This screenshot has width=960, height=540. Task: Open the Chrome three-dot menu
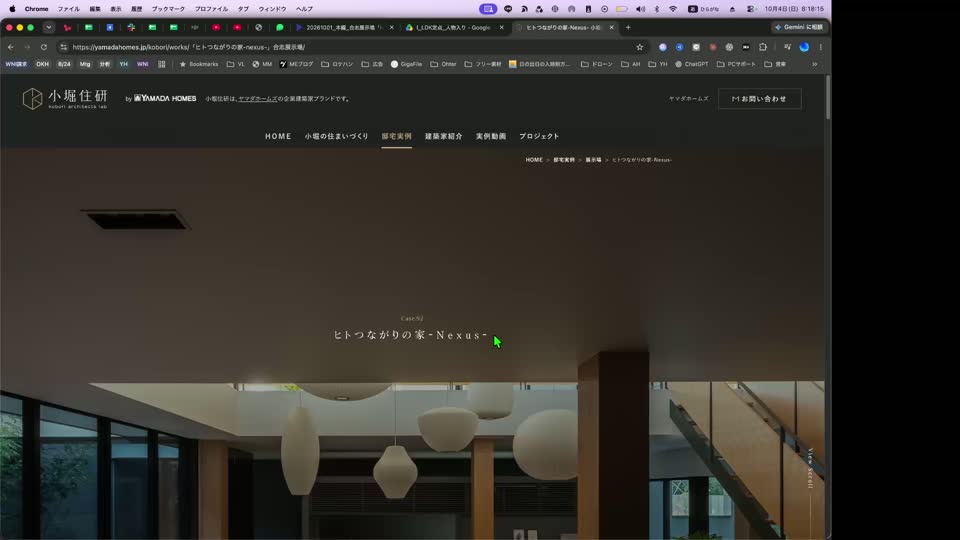click(820, 47)
